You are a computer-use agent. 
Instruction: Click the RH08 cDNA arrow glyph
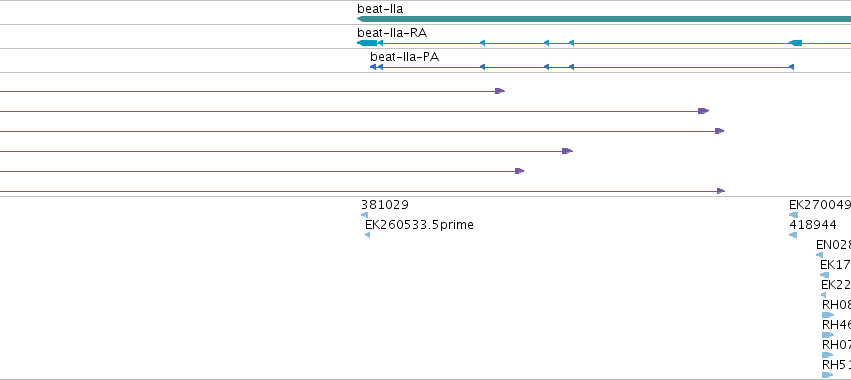point(828,315)
